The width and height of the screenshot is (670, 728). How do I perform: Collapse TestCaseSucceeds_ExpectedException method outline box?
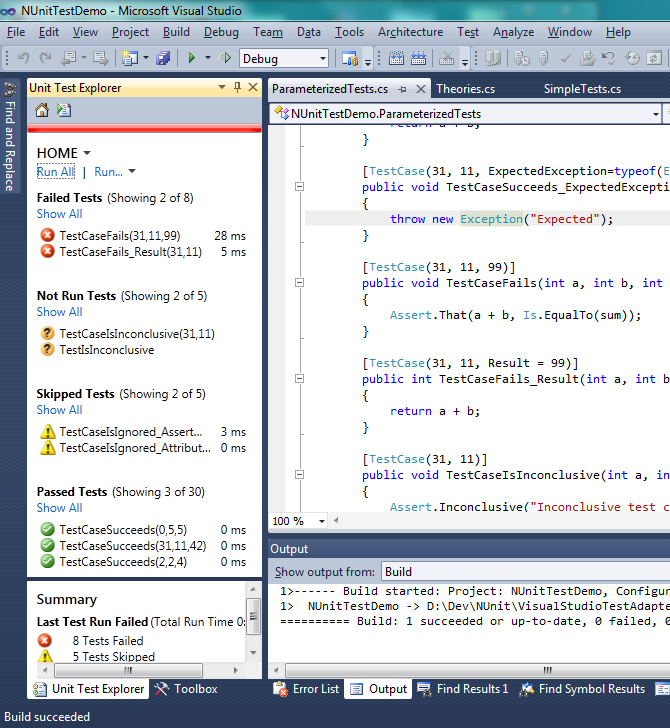[299, 187]
